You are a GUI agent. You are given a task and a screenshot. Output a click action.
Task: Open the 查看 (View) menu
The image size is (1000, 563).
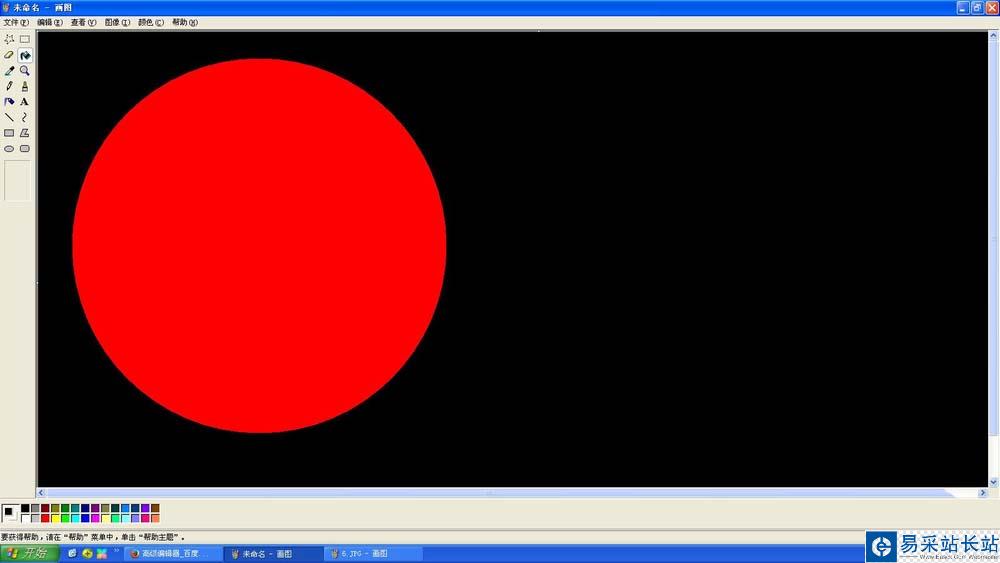click(x=83, y=22)
